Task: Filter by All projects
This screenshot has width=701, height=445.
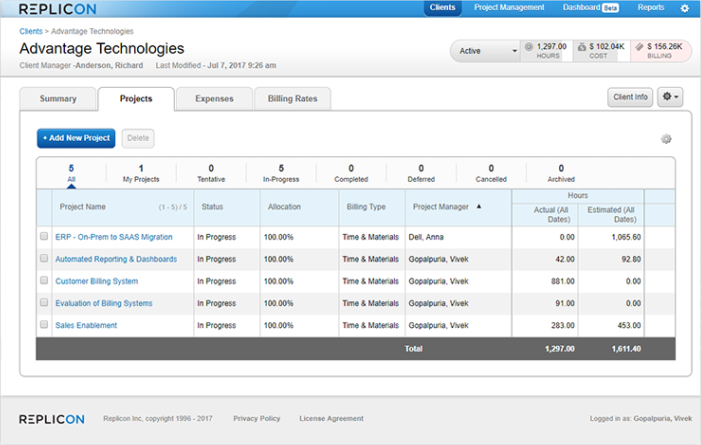Action: 71,173
